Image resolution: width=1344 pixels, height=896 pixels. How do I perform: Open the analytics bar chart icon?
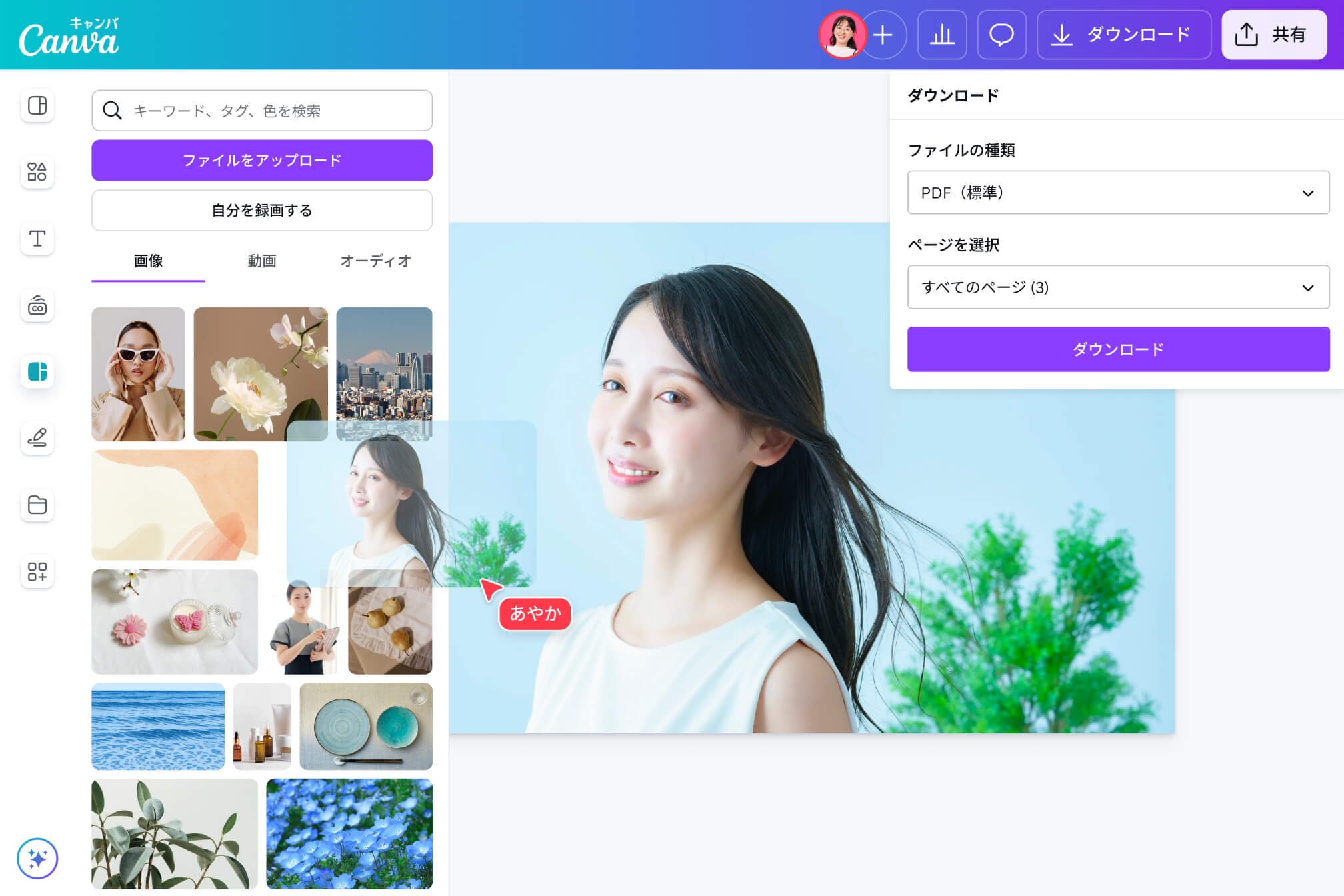coord(942,35)
